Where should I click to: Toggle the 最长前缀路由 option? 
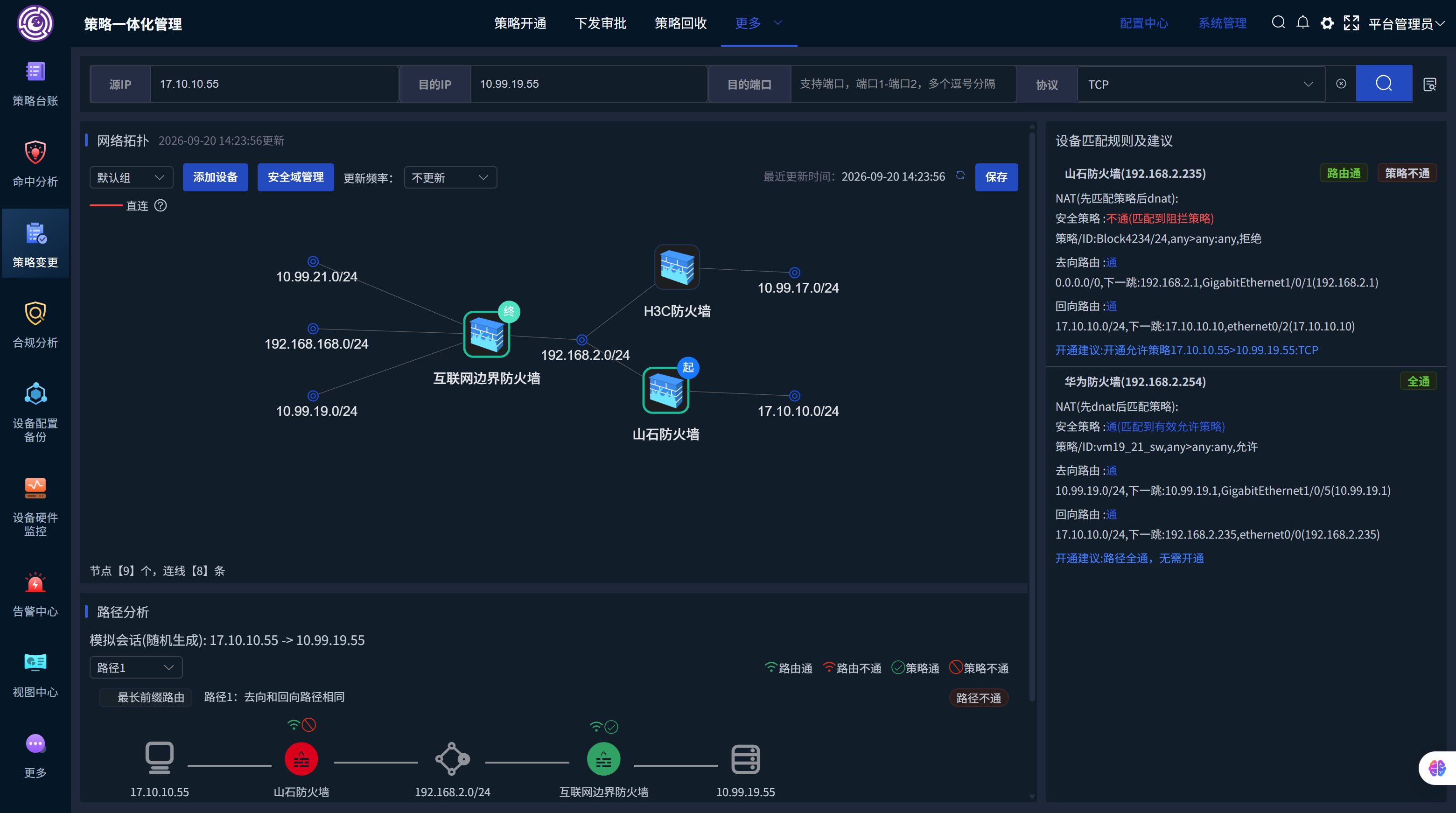click(146, 698)
